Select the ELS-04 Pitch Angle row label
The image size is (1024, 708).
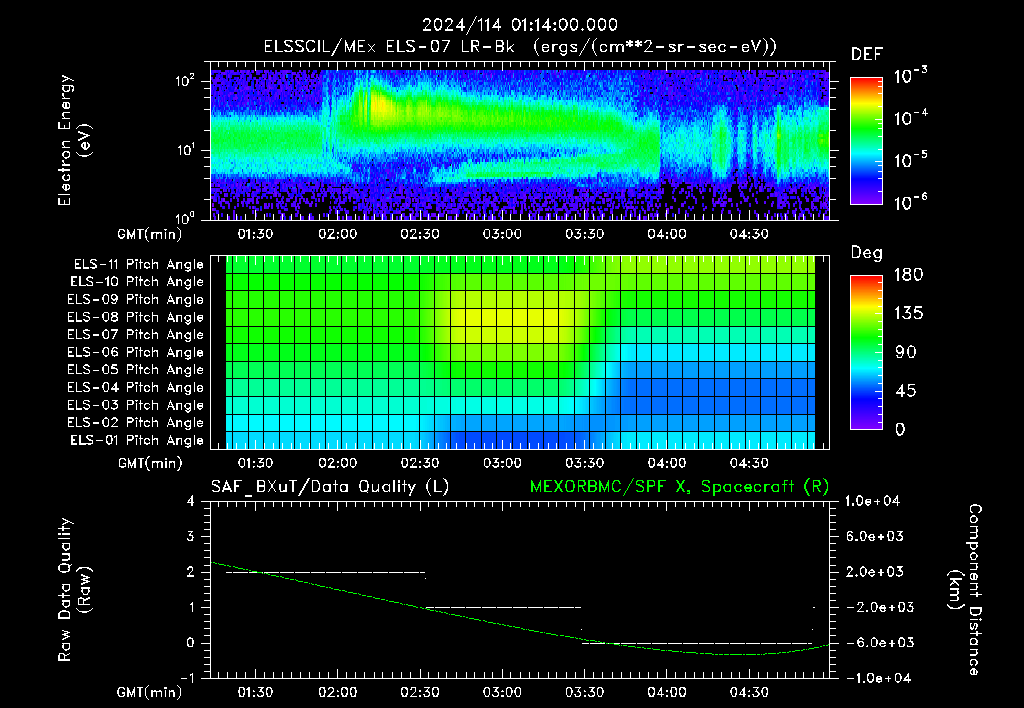coord(135,387)
